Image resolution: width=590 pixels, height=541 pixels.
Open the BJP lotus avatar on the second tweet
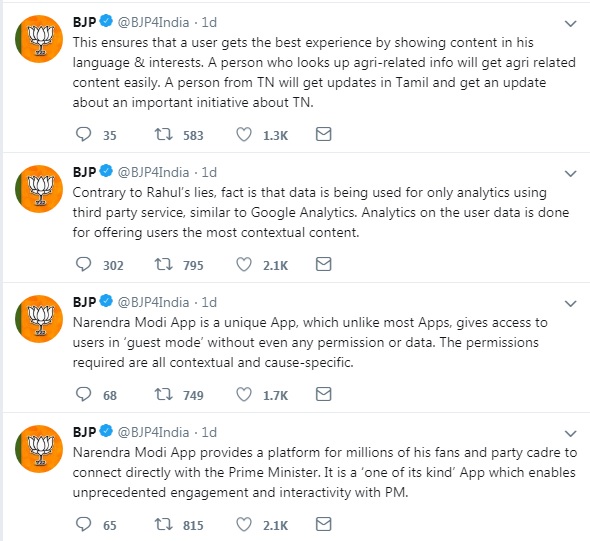[39, 189]
